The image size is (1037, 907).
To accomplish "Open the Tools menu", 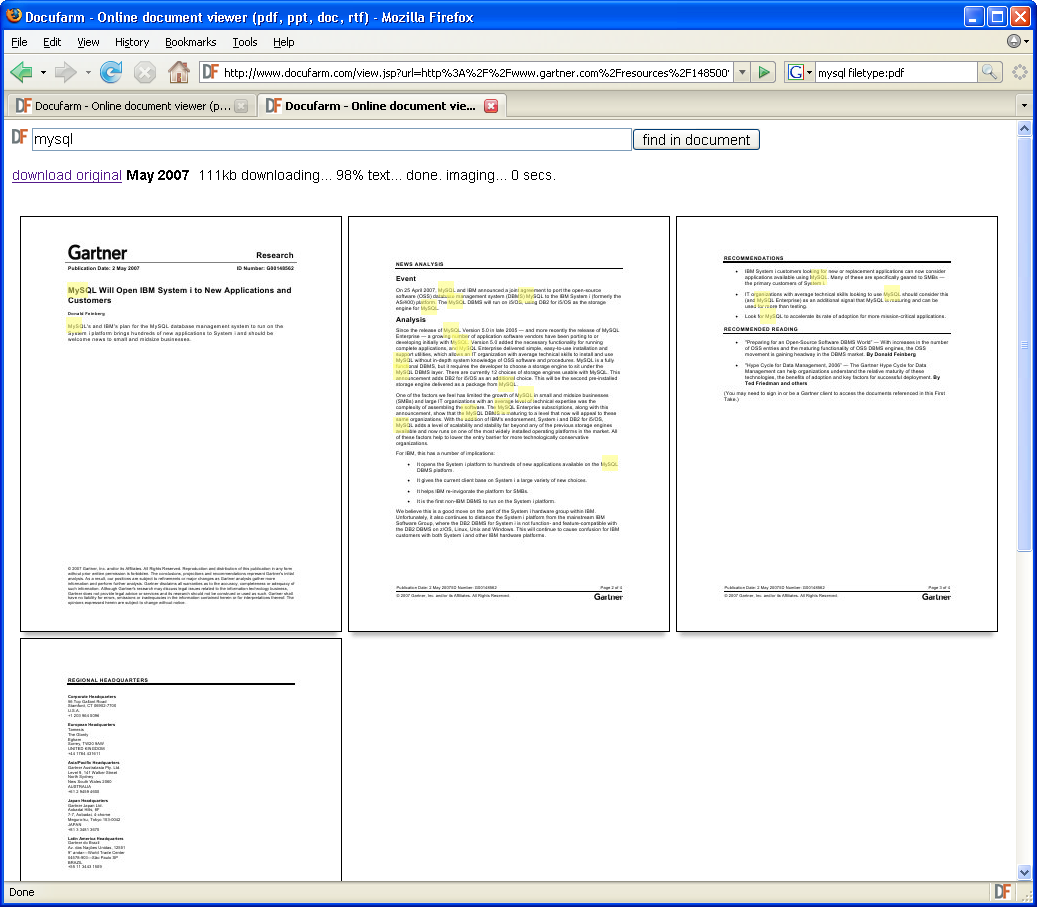I will pyautogui.click(x=245, y=42).
